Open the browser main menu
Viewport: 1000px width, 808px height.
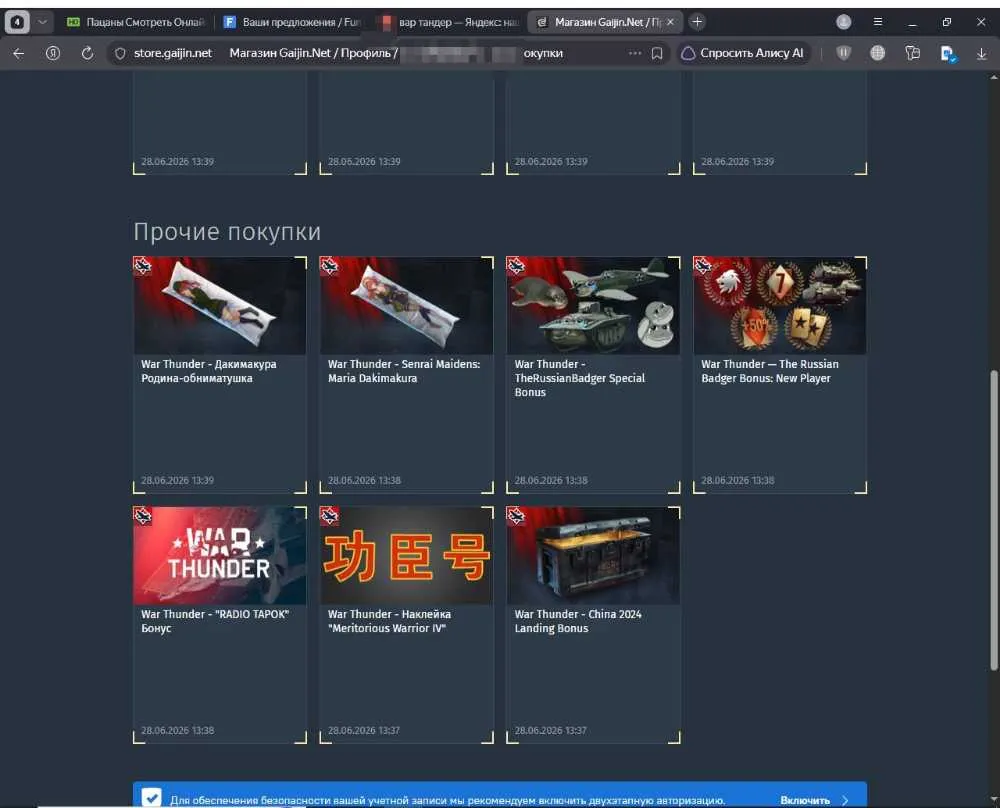878,22
